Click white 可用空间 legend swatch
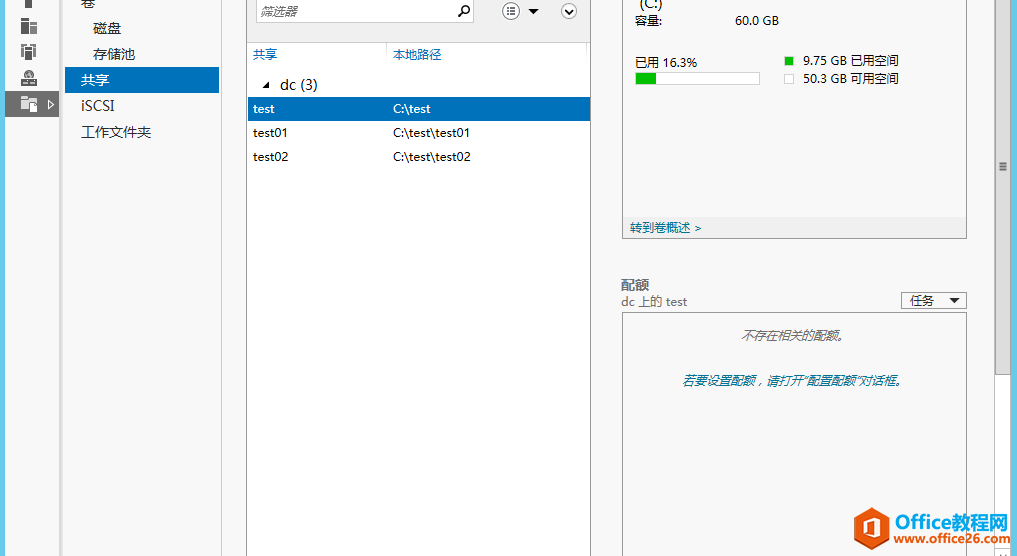Image resolution: width=1017 pixels, height=556 pixels. (789, 79)
